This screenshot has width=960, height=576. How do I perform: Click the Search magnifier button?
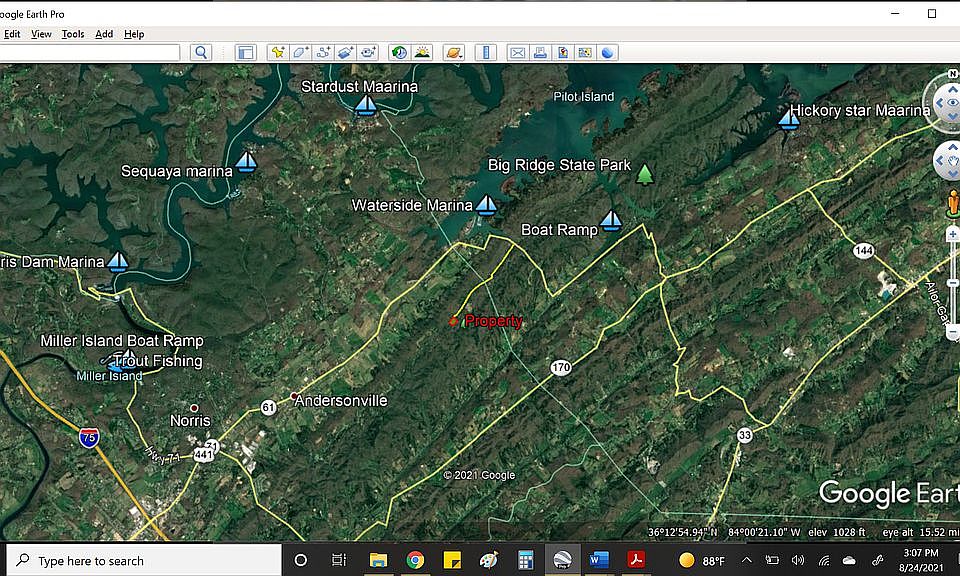200,53
